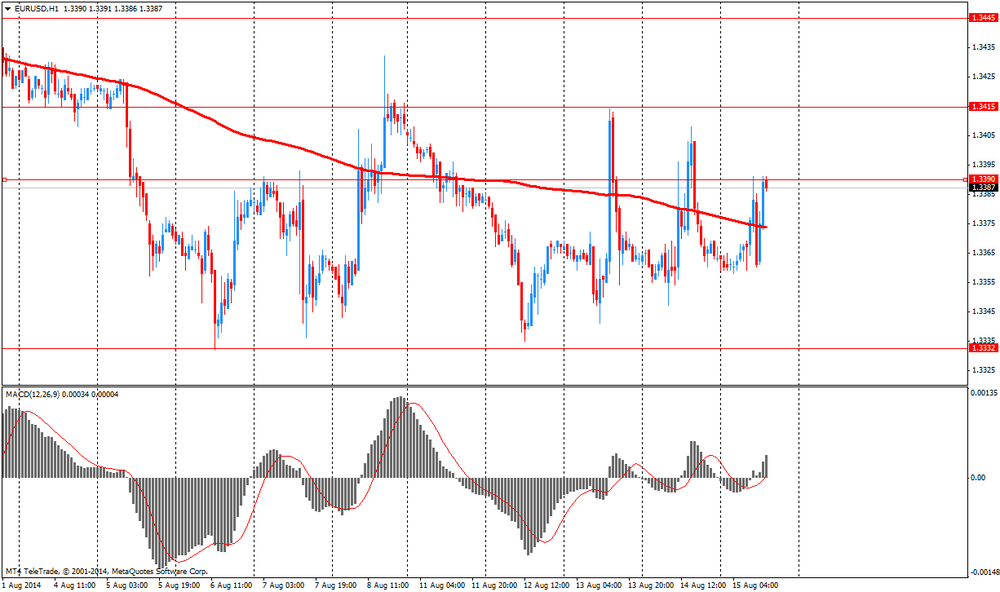The image size is (1000, 592).
Task: Click the square handle on 1.3390 line
Action: click(5, 180)
